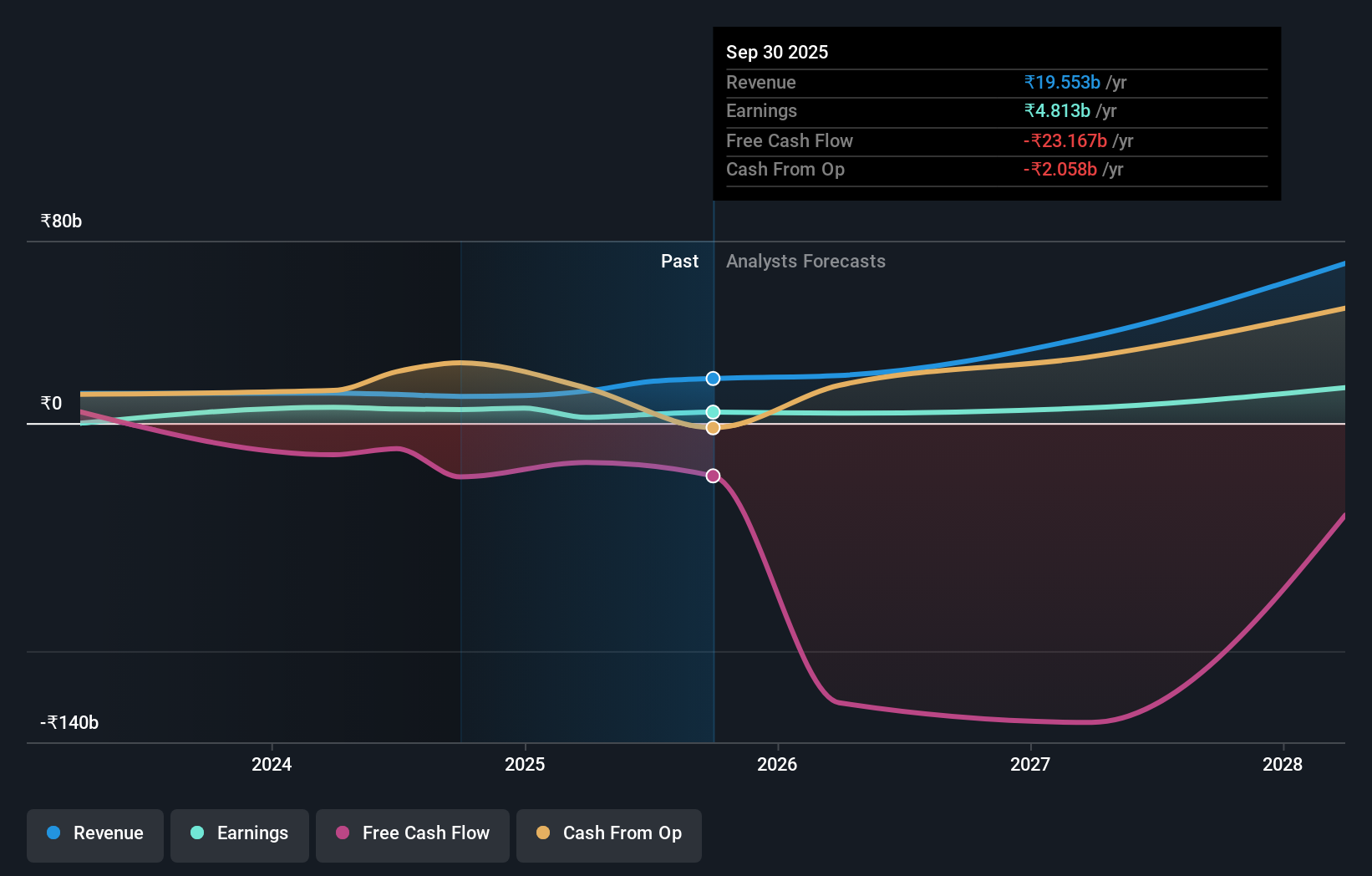The width and height of the screenshot is (1372, 876).
Task: Select the Cash From Op marker on the timeline
Action: coord(712,427)
